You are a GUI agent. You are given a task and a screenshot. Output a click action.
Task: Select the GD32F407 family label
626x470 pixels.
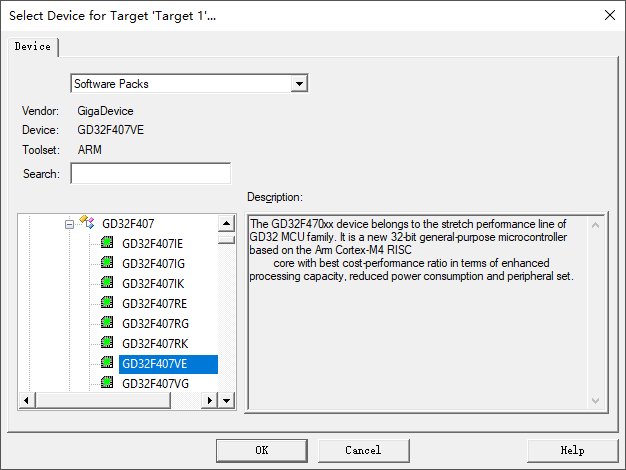pos(128,224)
